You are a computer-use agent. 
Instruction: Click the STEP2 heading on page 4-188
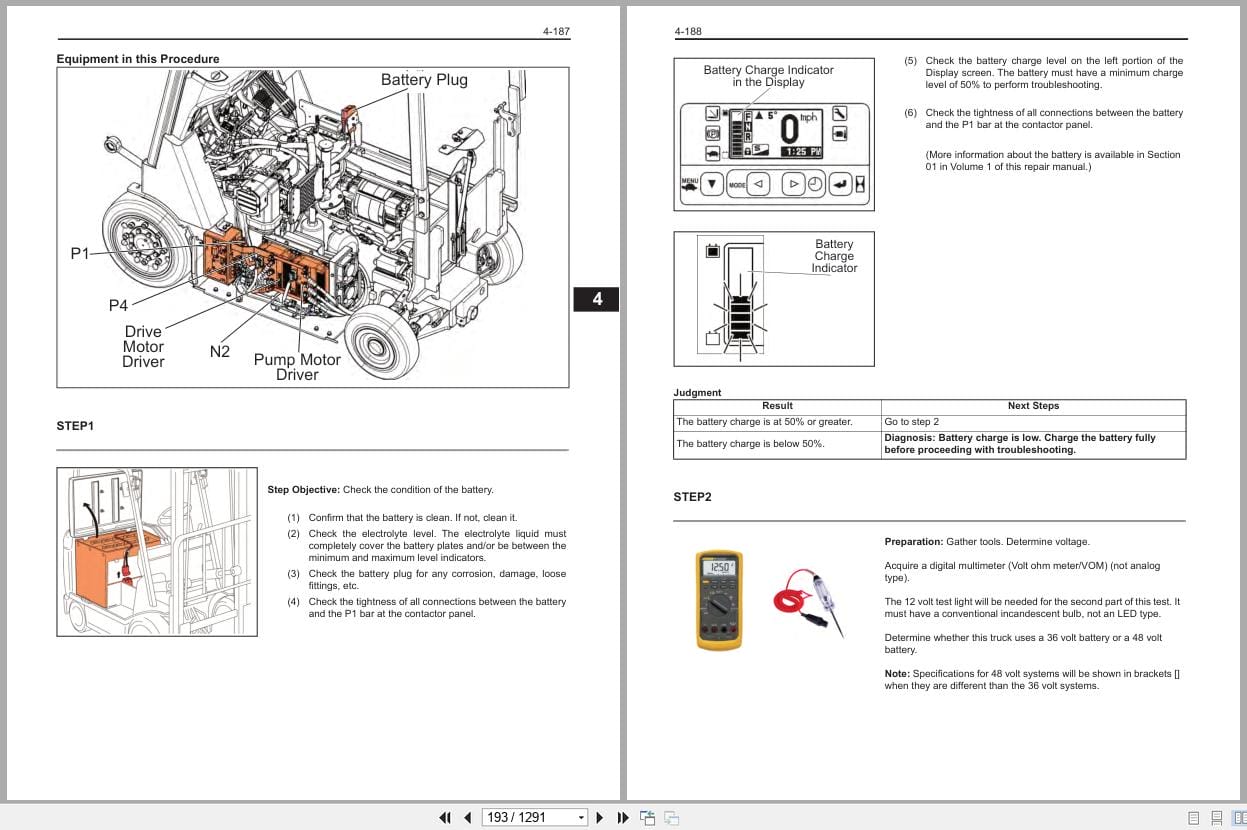coord(692,496)
